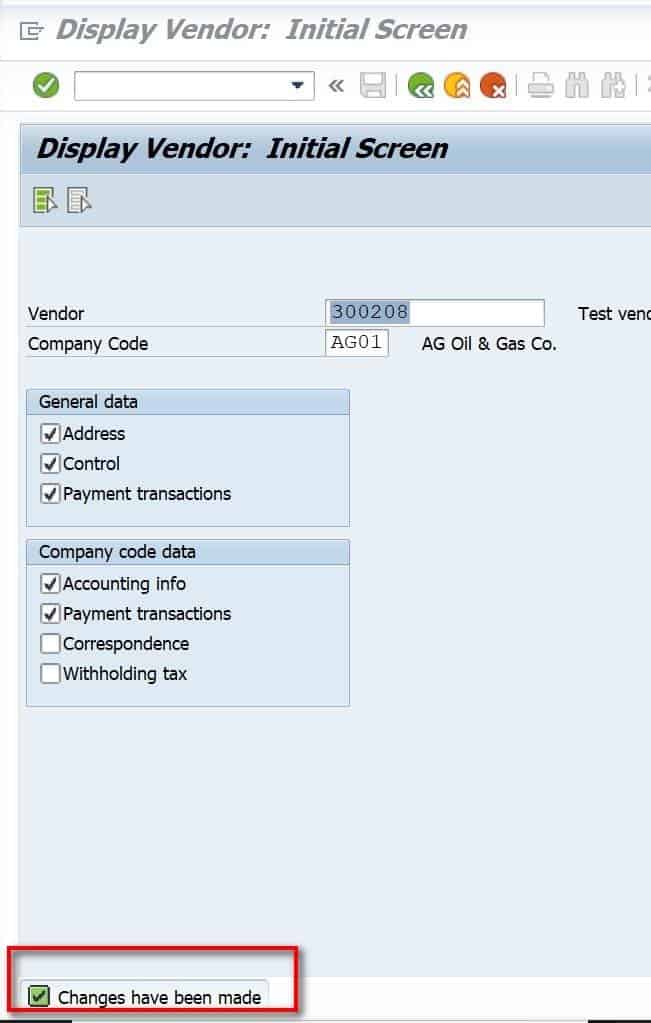
Task: Collapse the command field with double chevron
Action: coord(336,86)
